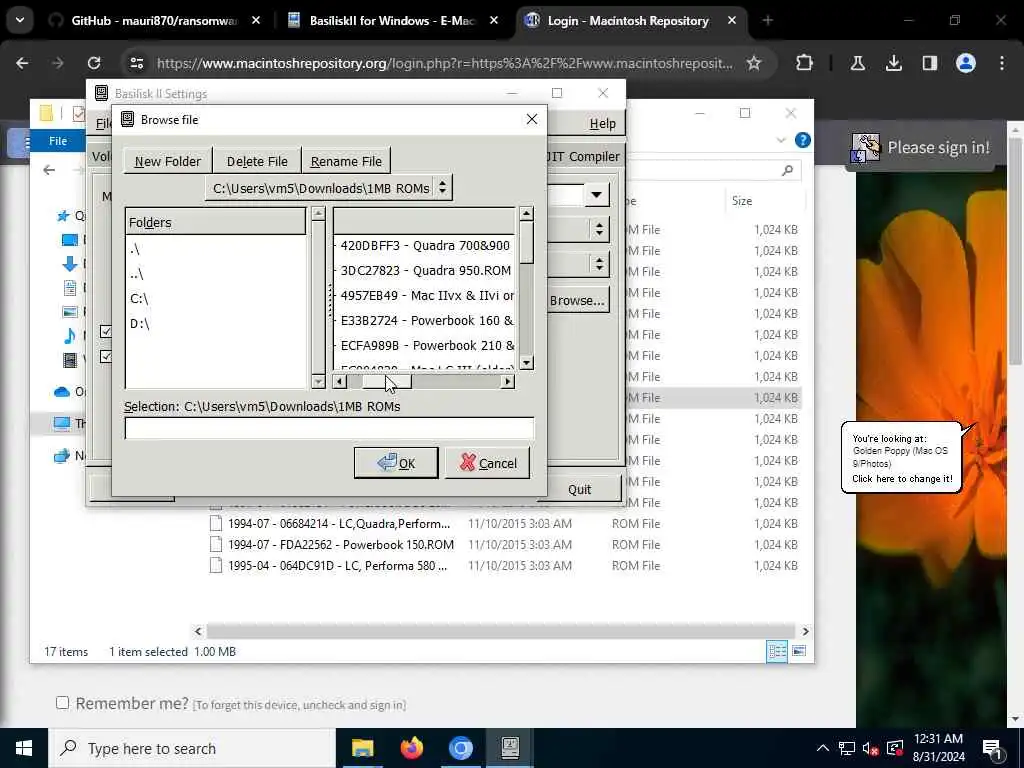
Task: Click the Folders column header
Action: tap(215, 222)
